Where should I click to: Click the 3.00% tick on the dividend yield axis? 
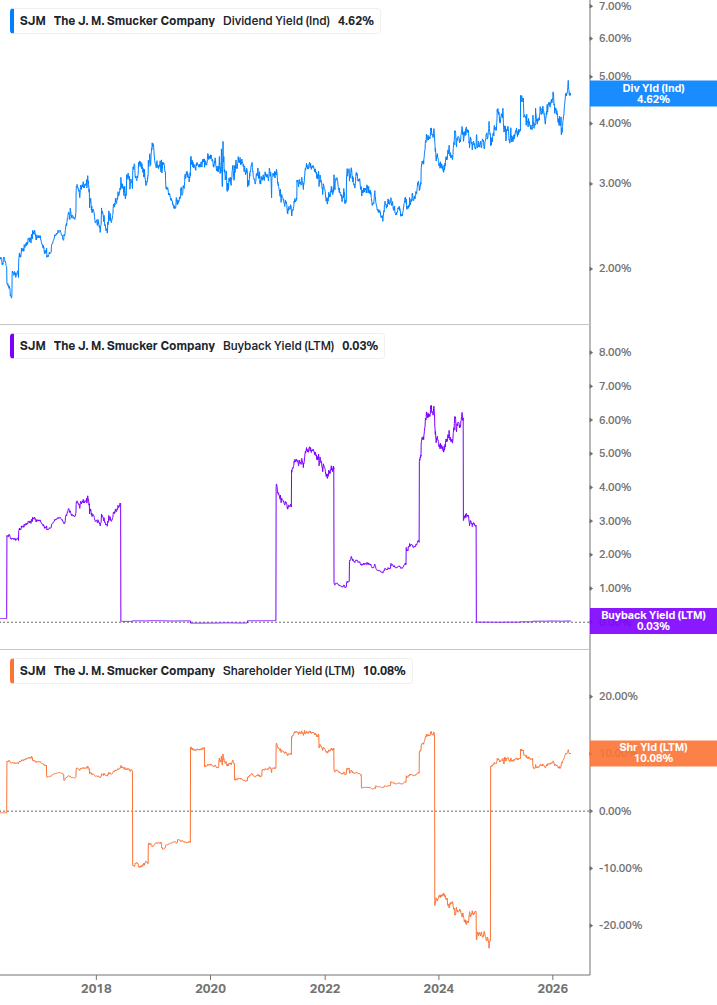(x=614, y=183)
